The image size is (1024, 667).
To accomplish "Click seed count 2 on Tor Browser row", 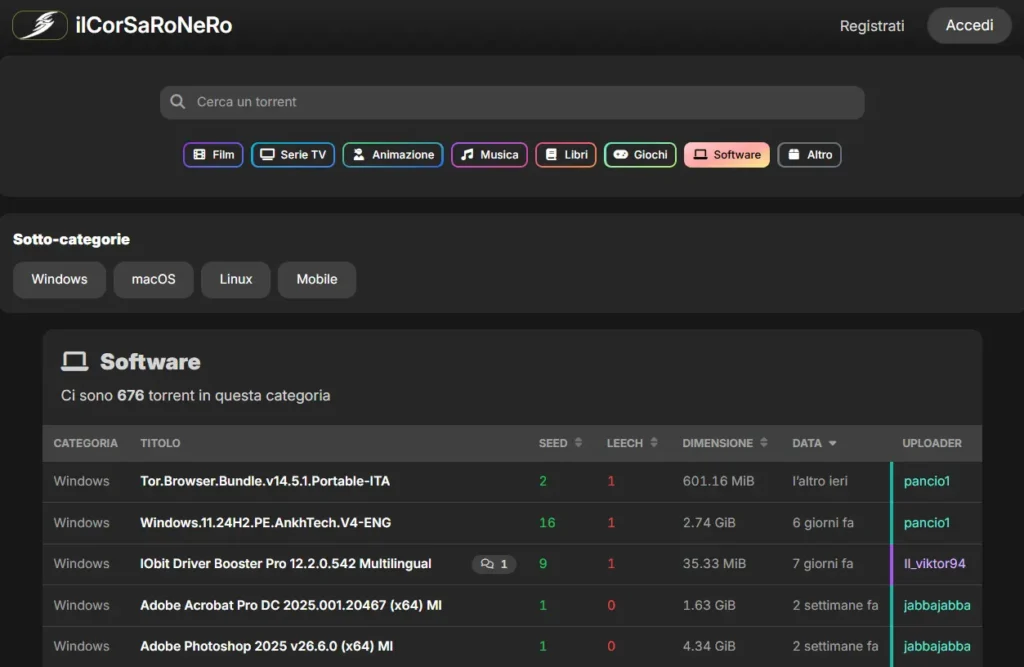I will [x=543, y=481].
